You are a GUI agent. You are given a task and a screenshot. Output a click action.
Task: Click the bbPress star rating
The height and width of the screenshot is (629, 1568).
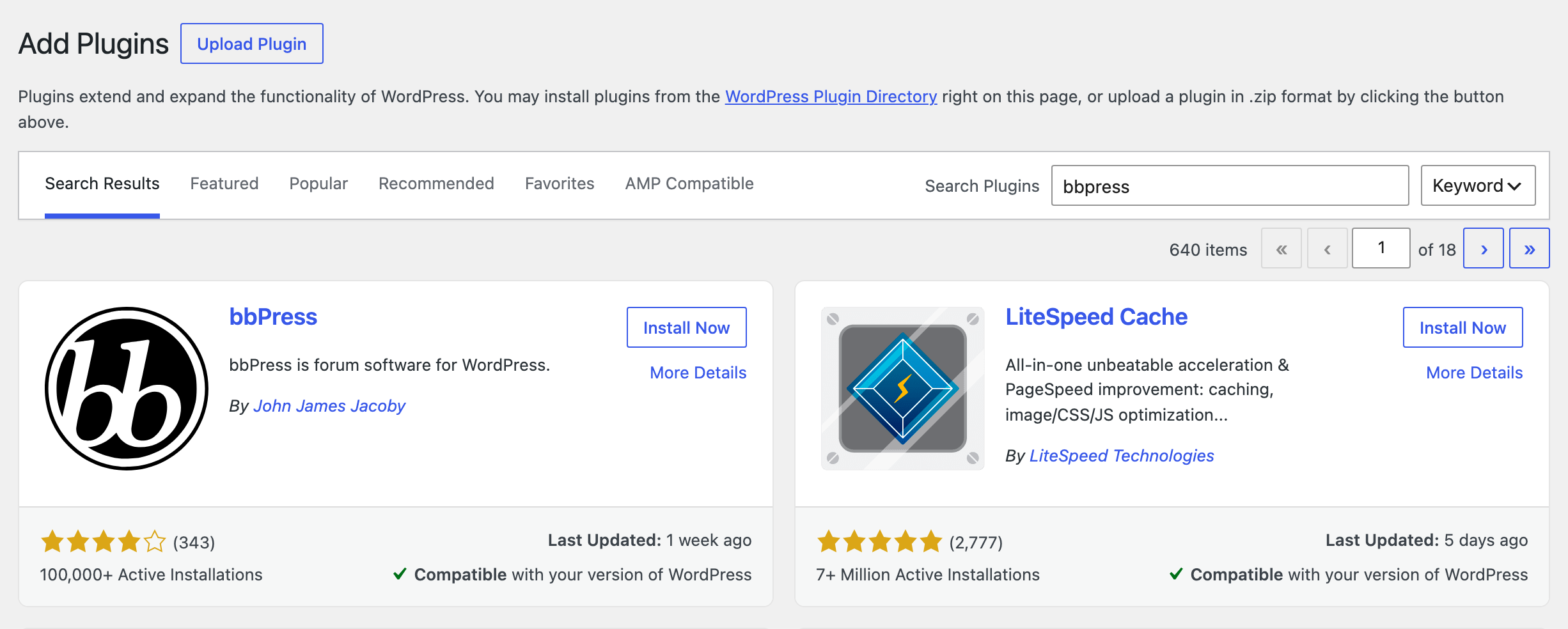(104, 541)
